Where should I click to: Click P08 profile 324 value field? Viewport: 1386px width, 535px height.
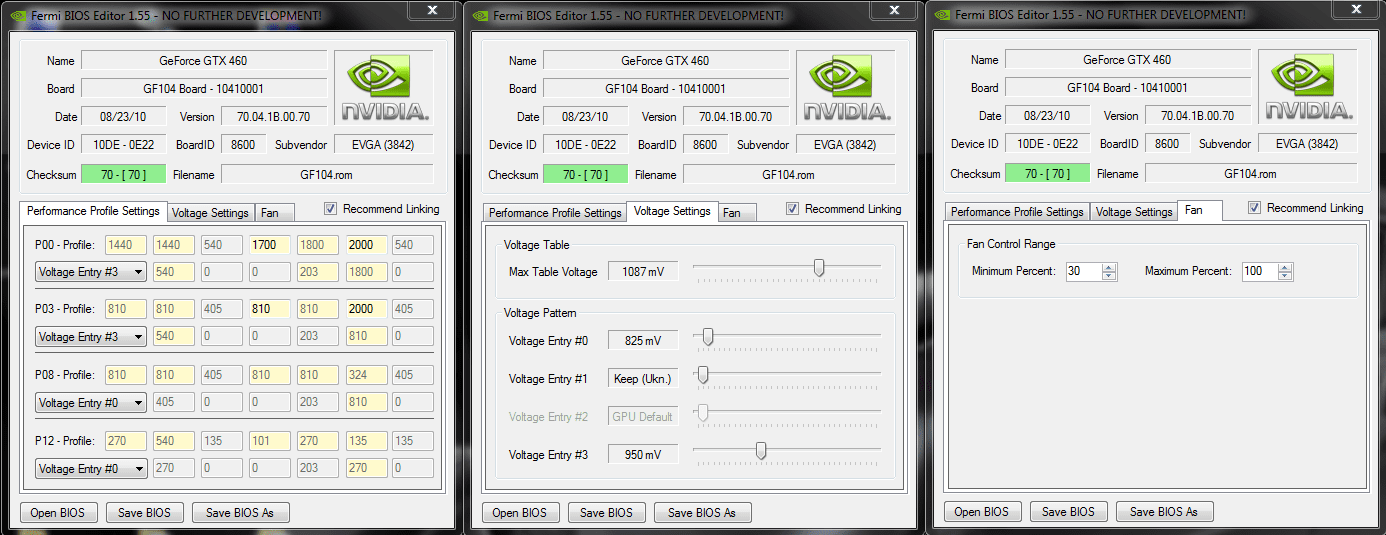tap(366, 375)
